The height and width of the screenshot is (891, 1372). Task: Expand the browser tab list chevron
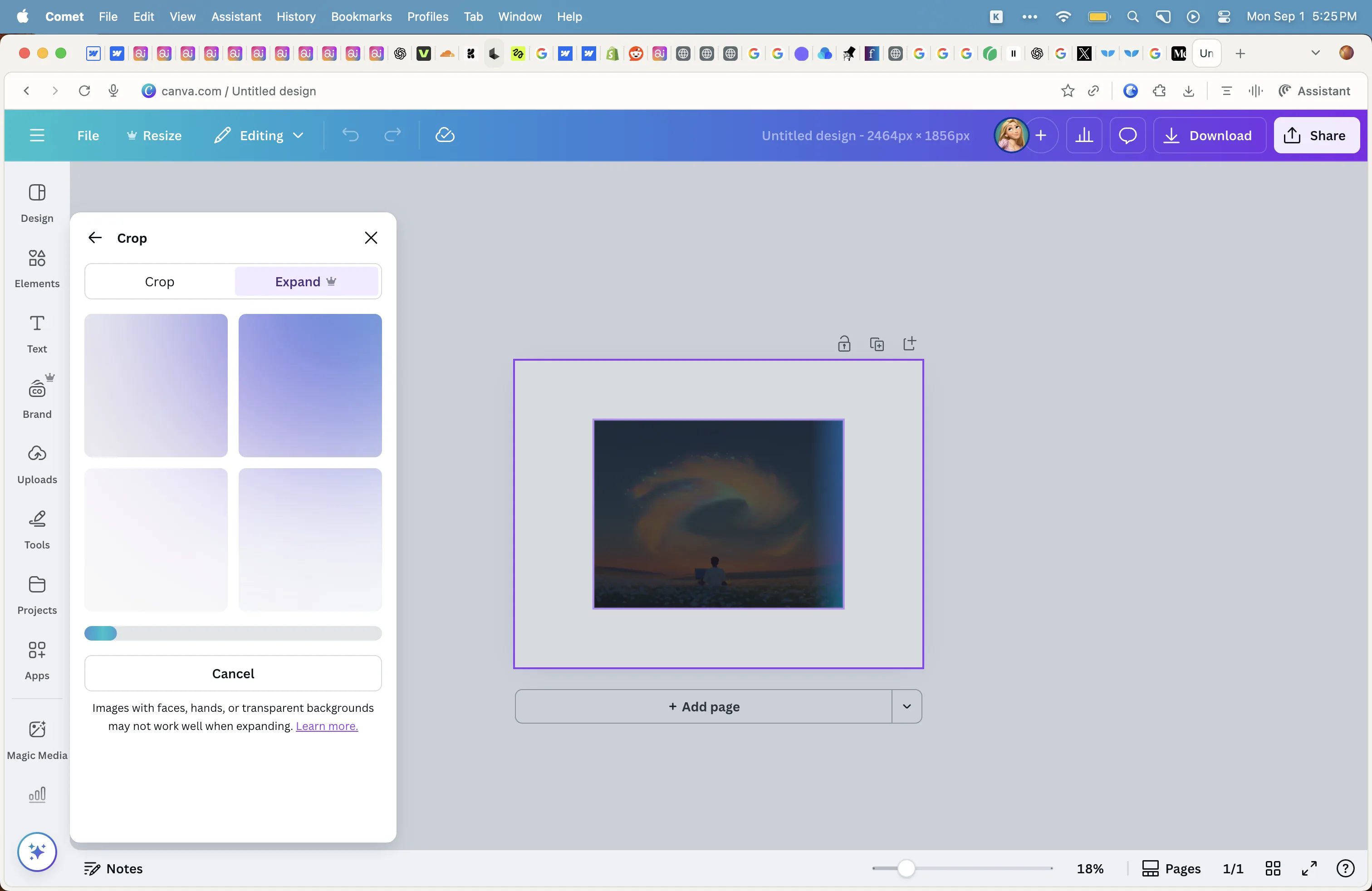tap(1315, 53)
